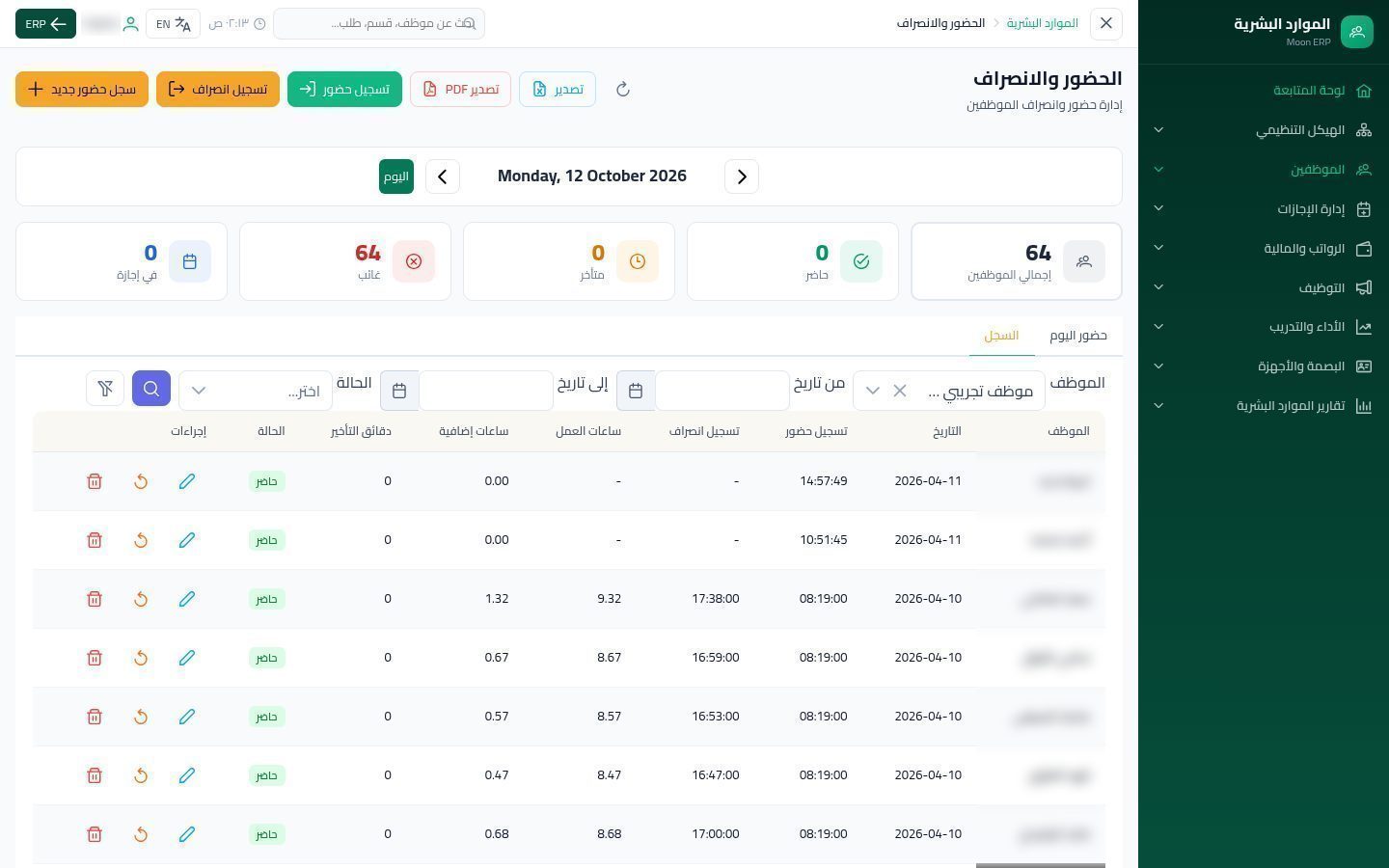The width and height of the screenshot is (1389, 868).
Task: Click the green تسجيل حضور button
Action: pos(344,90)
